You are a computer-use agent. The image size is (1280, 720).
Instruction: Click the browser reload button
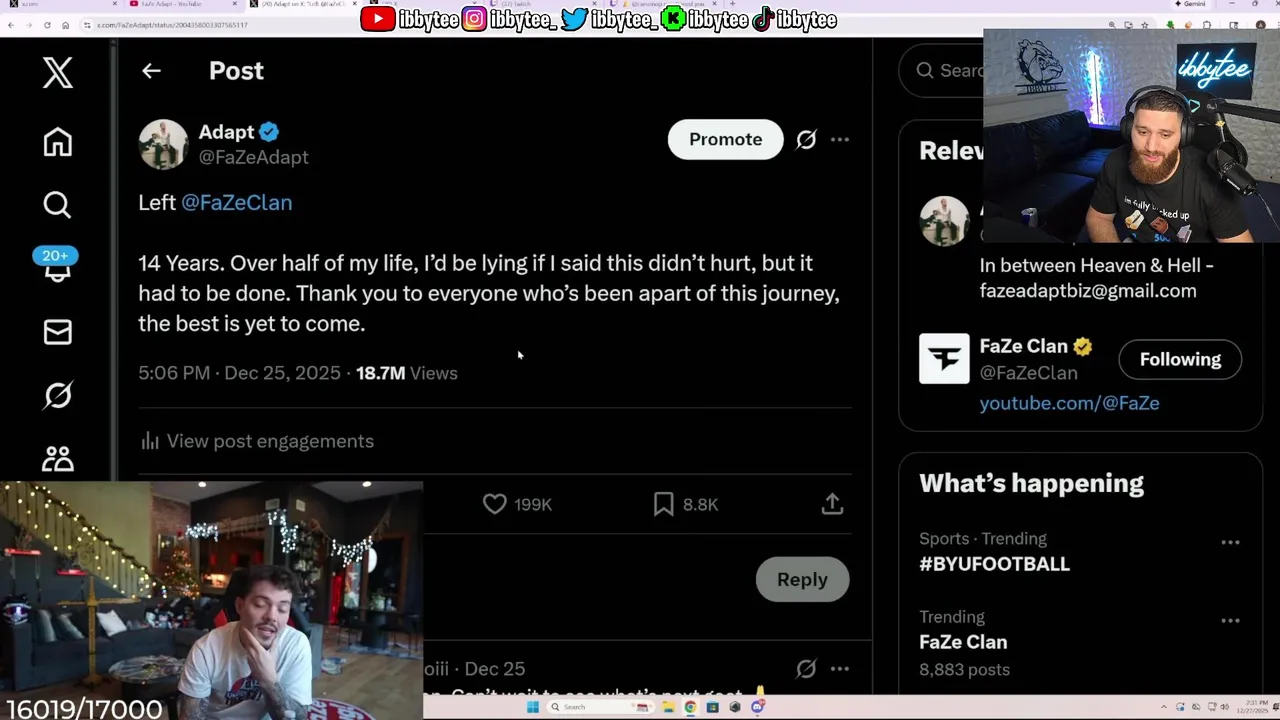(47, 25)
